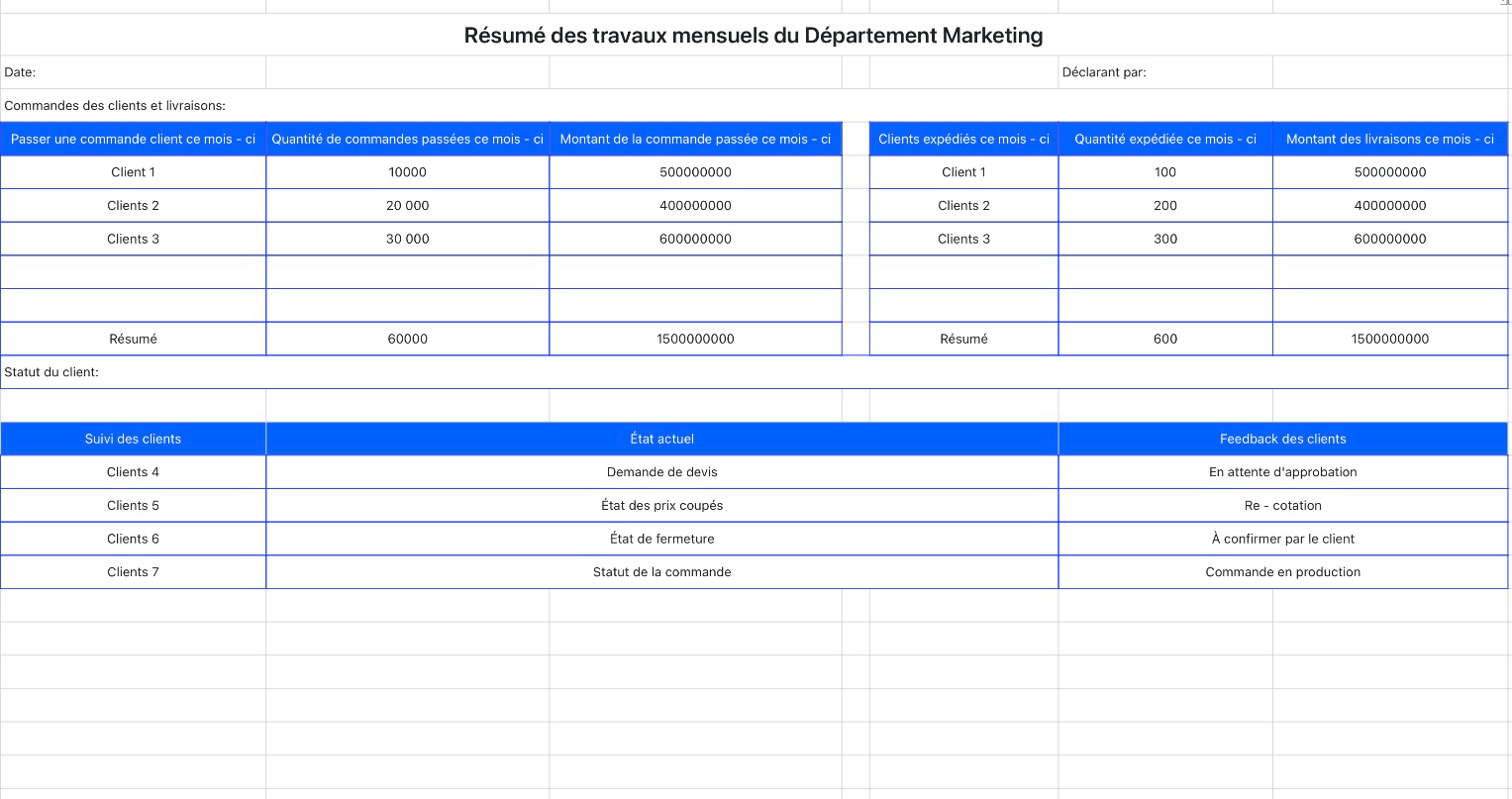
Task: Click shipped quantity cell "100"
Action: (1165, 172)
